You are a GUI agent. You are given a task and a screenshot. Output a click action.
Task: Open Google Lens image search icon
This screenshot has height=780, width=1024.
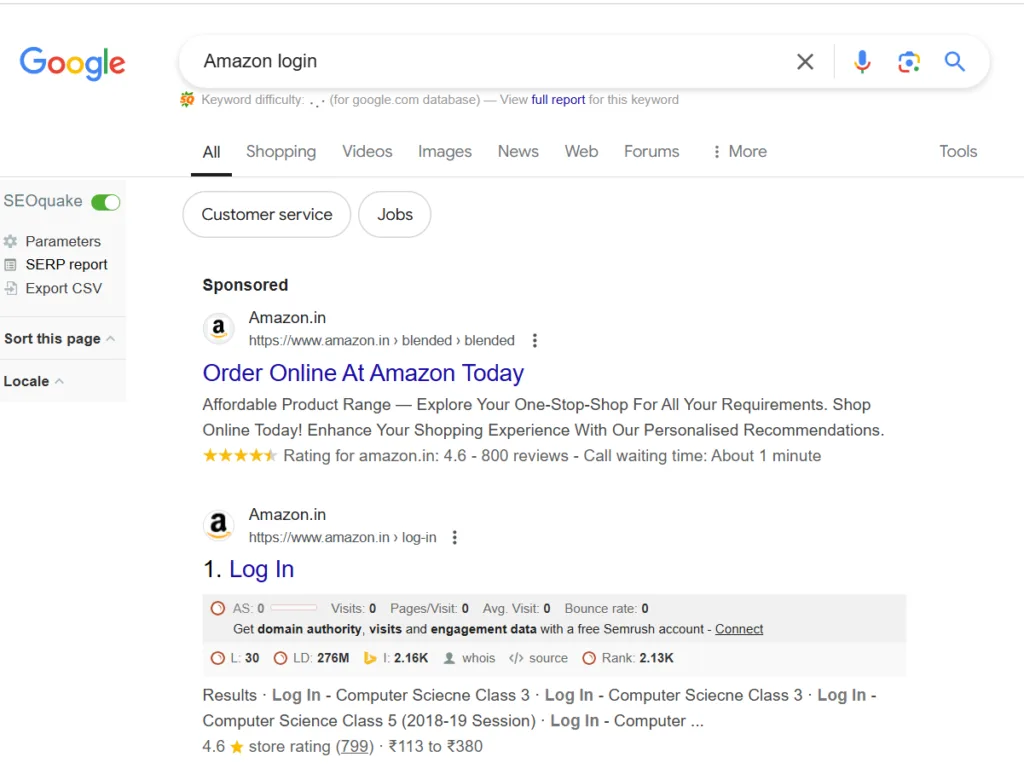pos(908,61)
